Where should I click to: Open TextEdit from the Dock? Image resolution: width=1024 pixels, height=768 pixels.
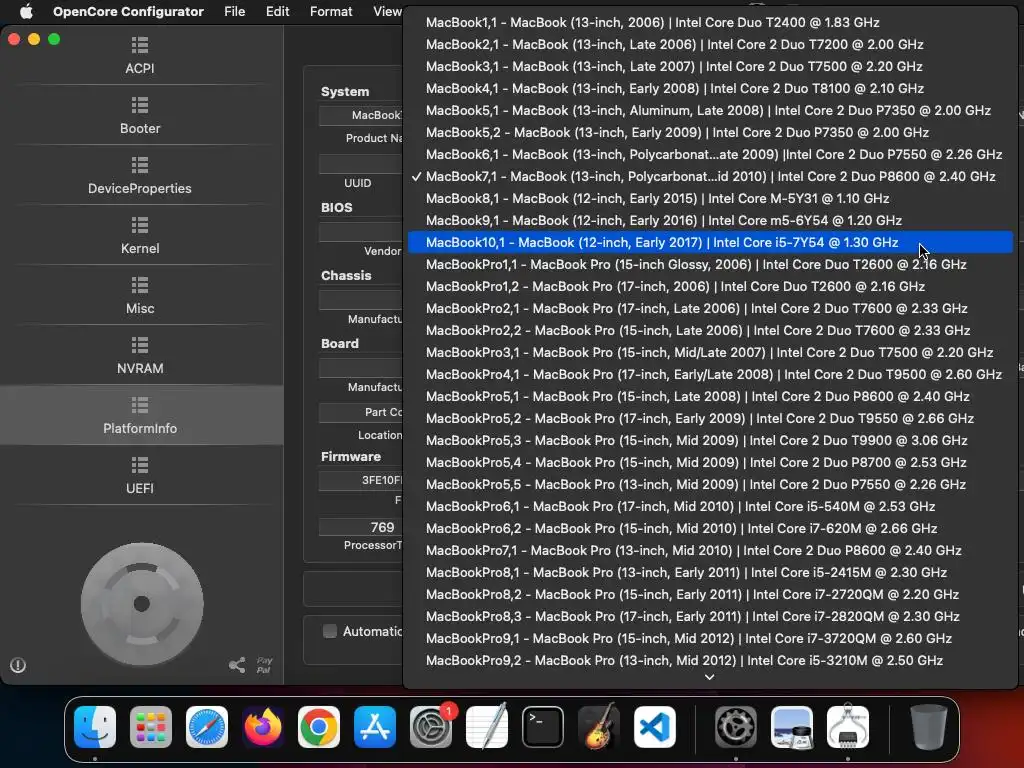[487, 727]
